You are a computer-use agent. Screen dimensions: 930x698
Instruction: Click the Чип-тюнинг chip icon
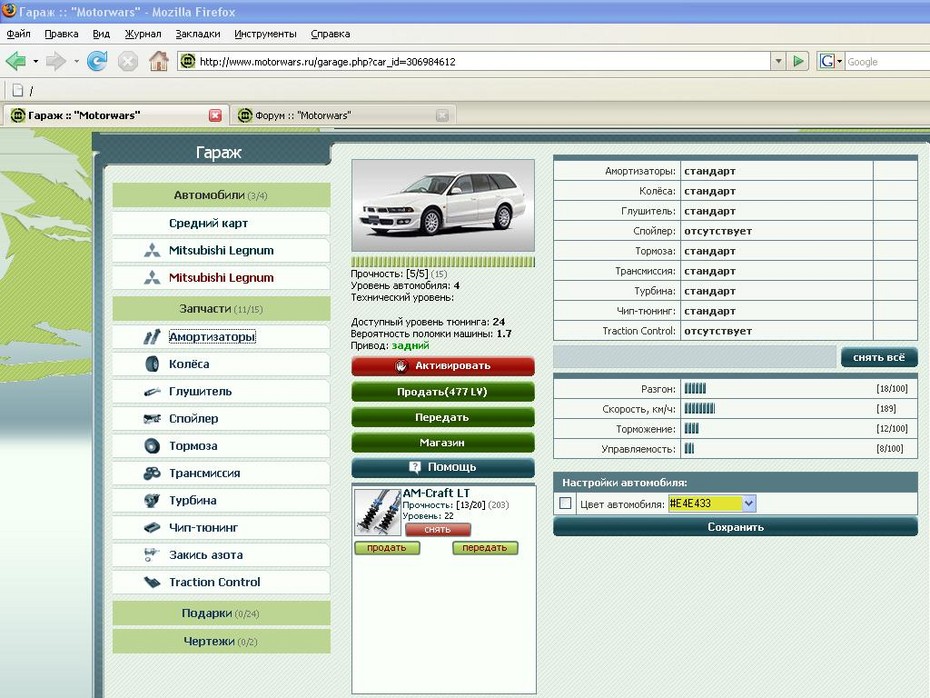click(152, 528)
